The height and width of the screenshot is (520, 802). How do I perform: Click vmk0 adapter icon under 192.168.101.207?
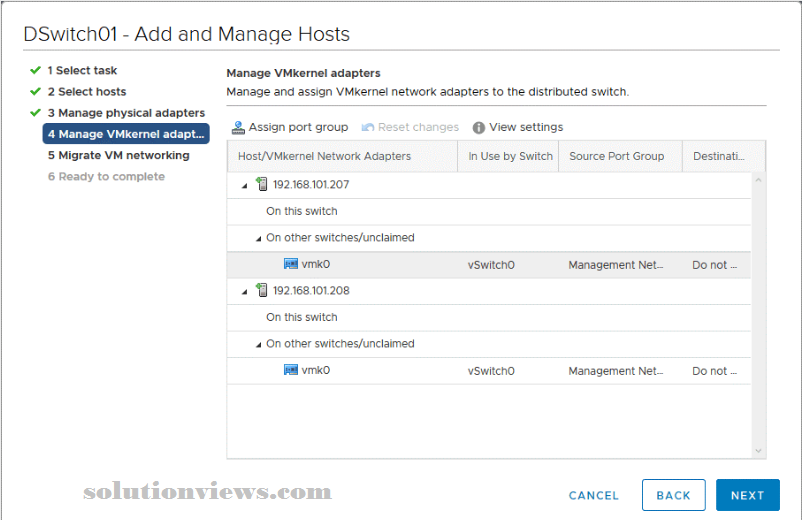291,264
